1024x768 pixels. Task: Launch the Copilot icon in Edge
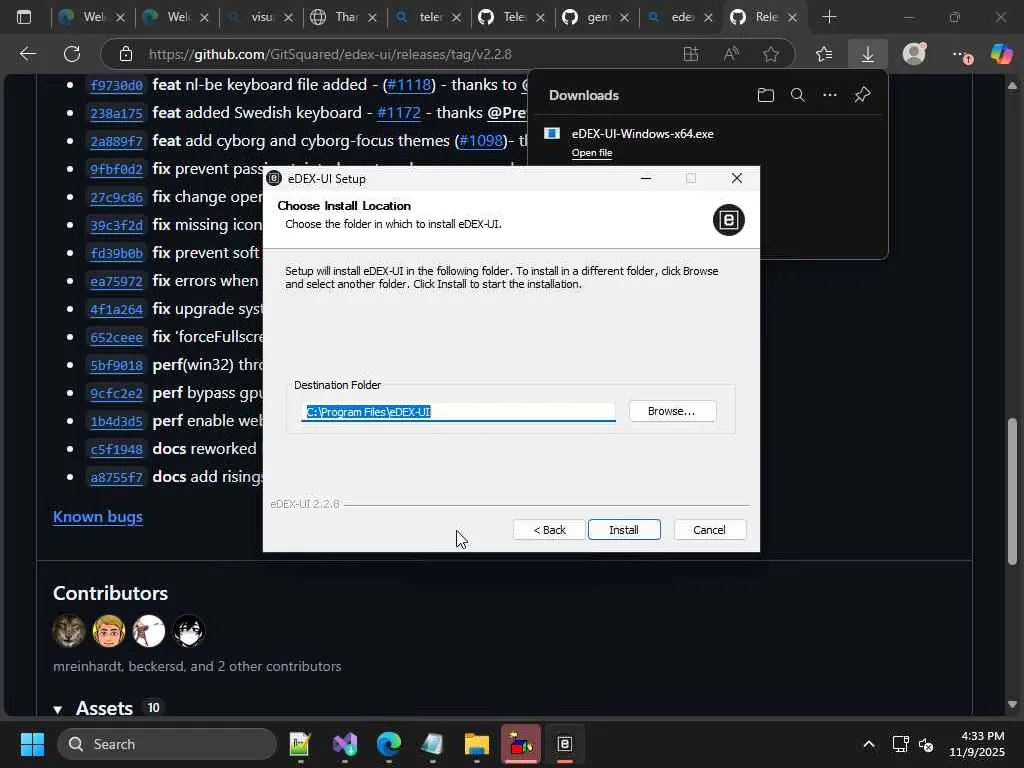click(1000, 54)
